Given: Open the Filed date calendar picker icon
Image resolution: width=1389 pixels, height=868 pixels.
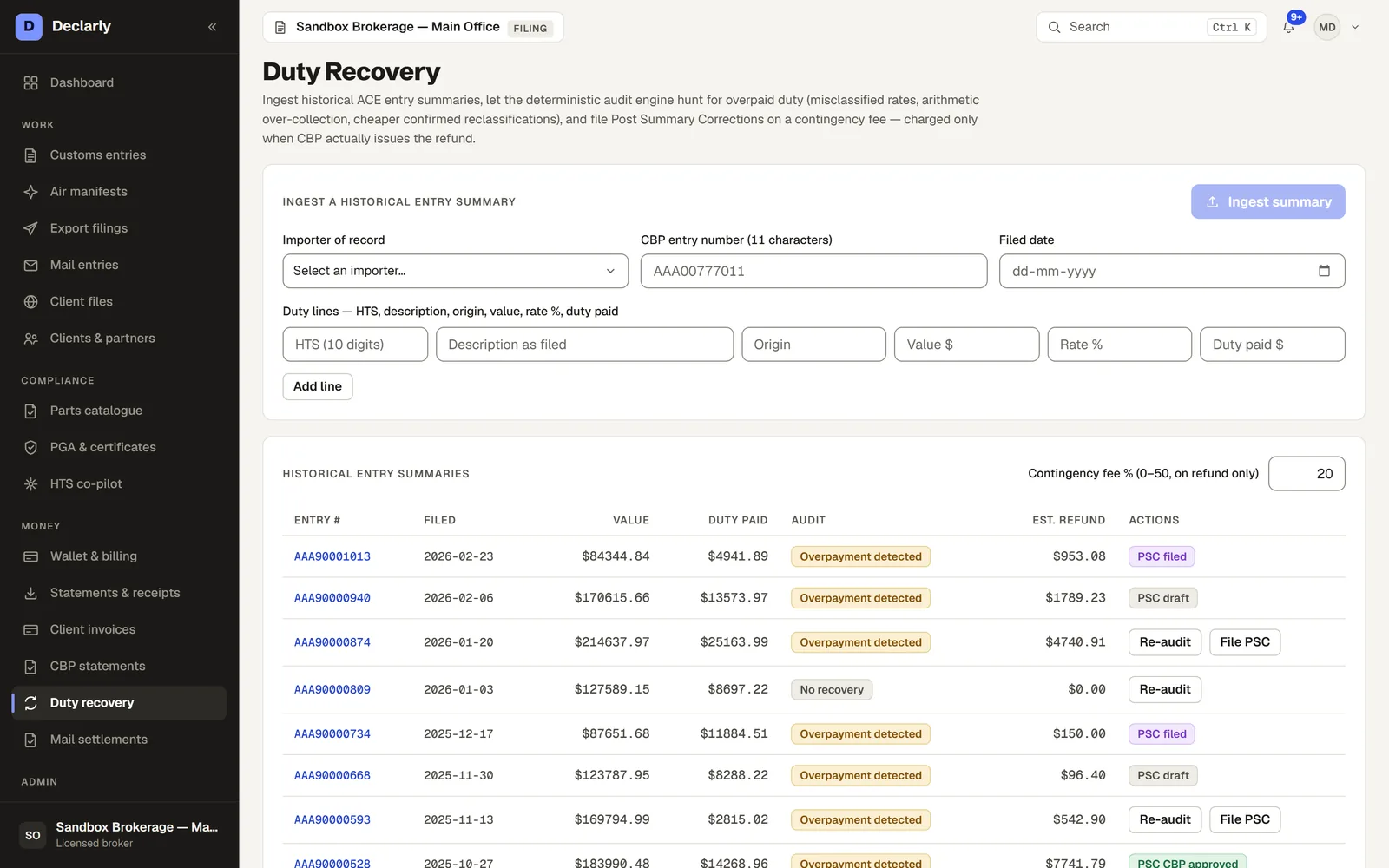Looking at the screenshot, I should point(1324,271).
